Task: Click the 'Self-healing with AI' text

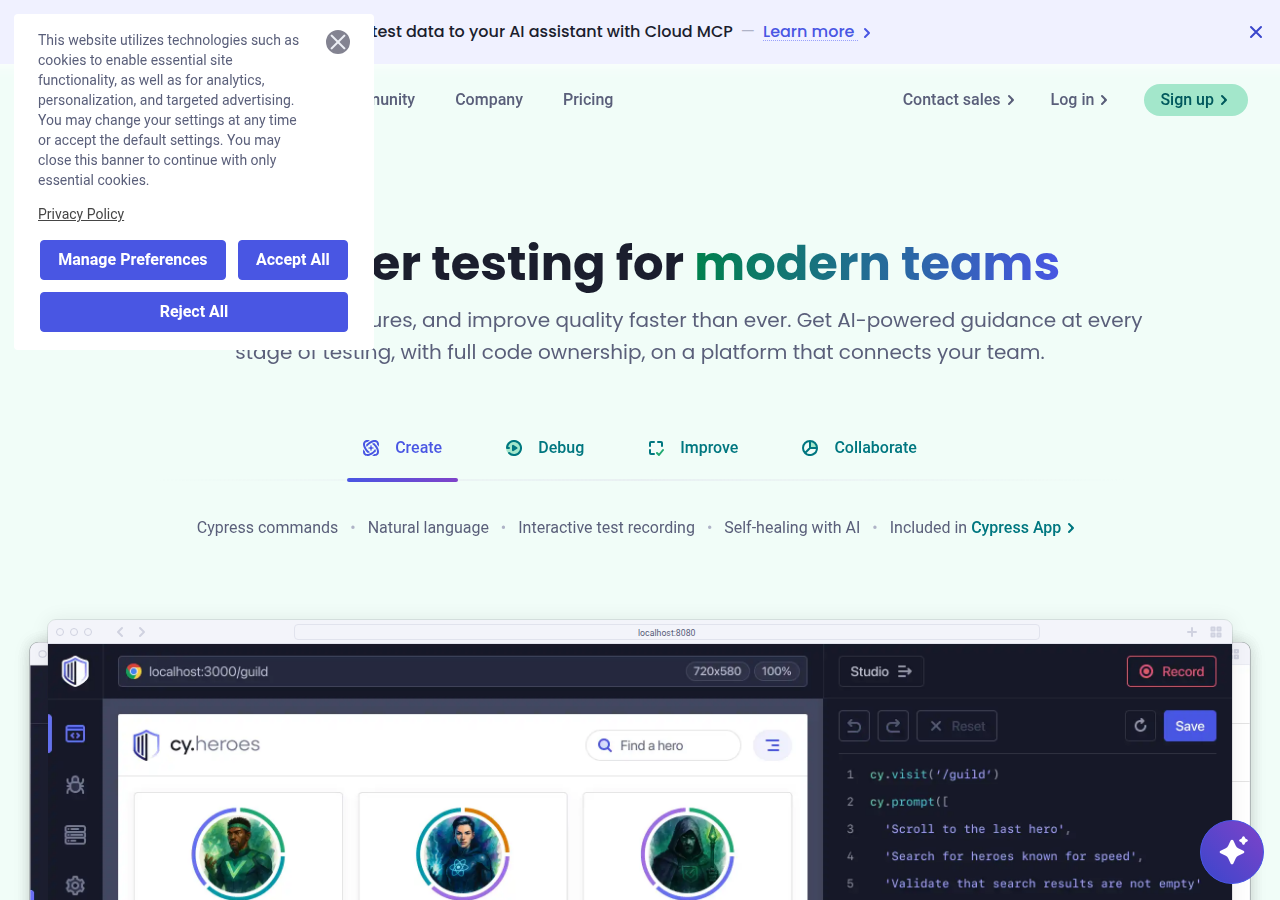Action: 792,528
